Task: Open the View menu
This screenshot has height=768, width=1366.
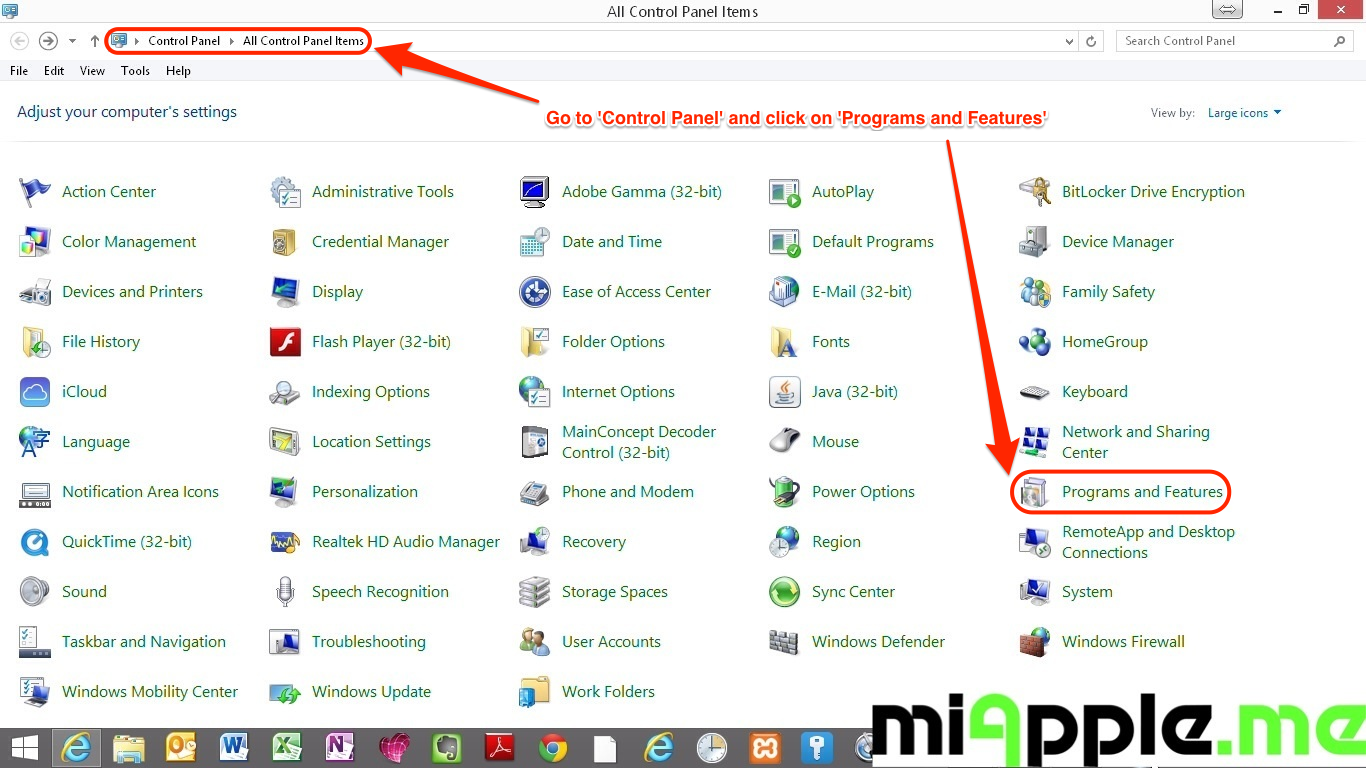Action: (x=92, y=71)
